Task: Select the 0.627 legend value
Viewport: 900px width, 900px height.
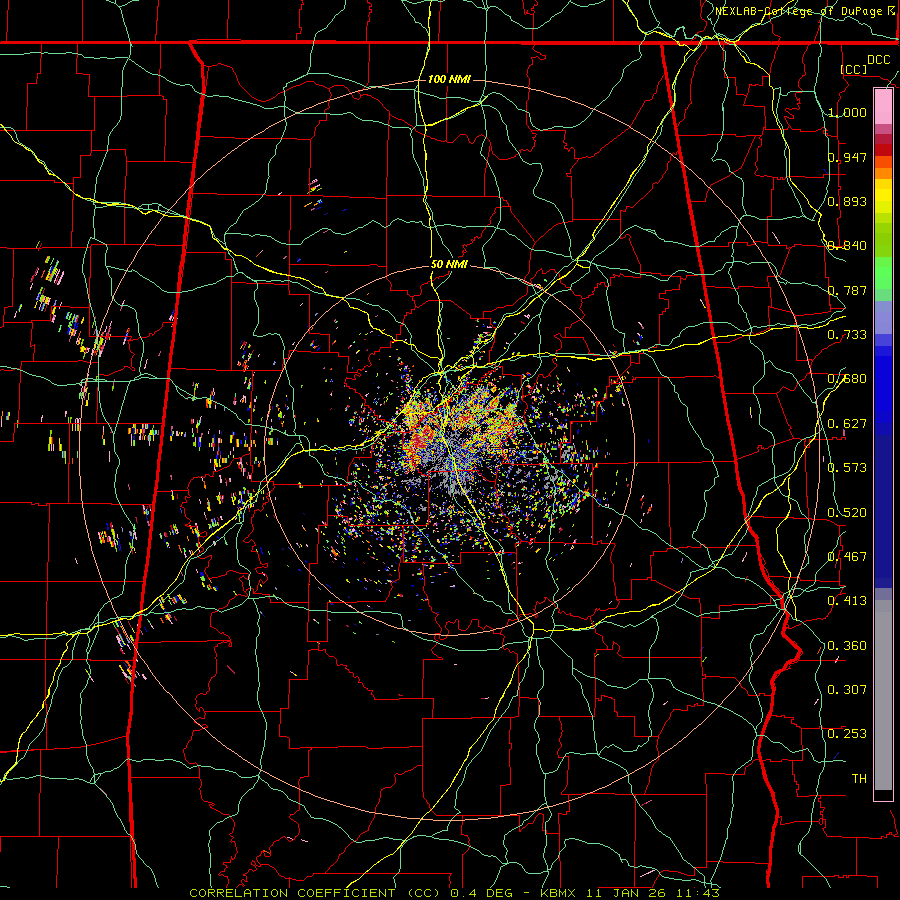Action: tap(847, 424)
